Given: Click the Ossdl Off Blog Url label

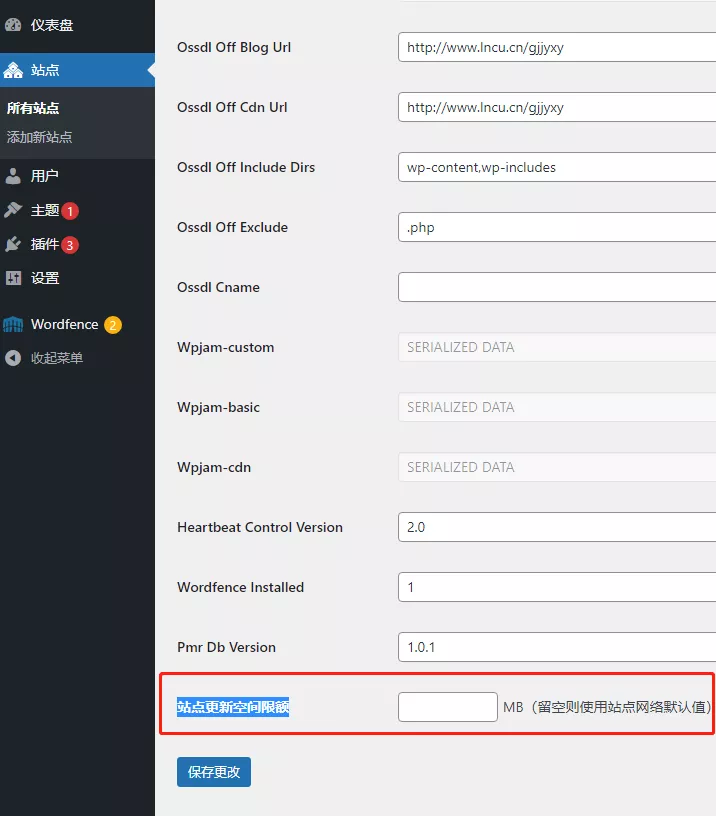Looking at the screenshot, I should coord(234,47).
